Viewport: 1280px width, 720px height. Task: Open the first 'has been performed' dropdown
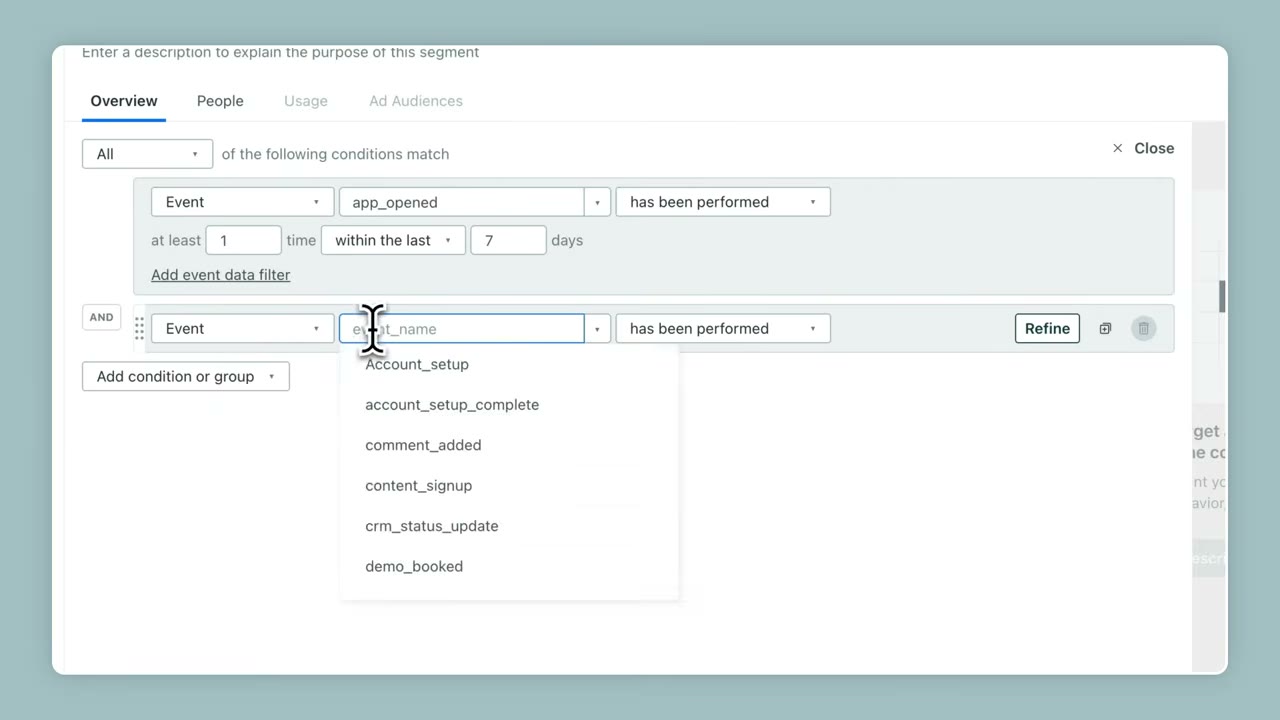(723, 202)
